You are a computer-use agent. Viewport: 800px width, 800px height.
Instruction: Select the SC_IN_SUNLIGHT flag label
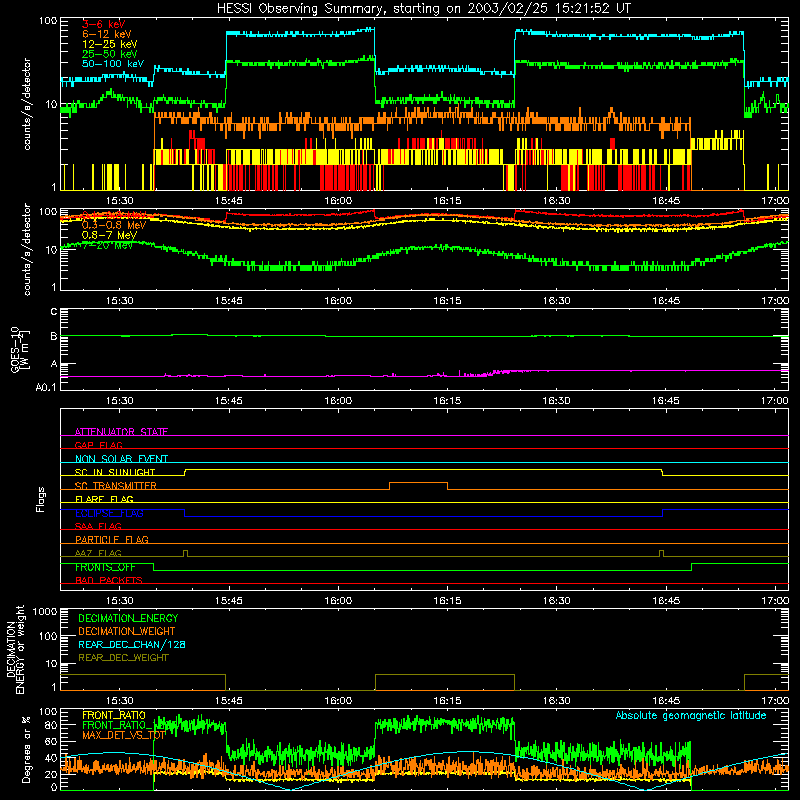[115, 472]
